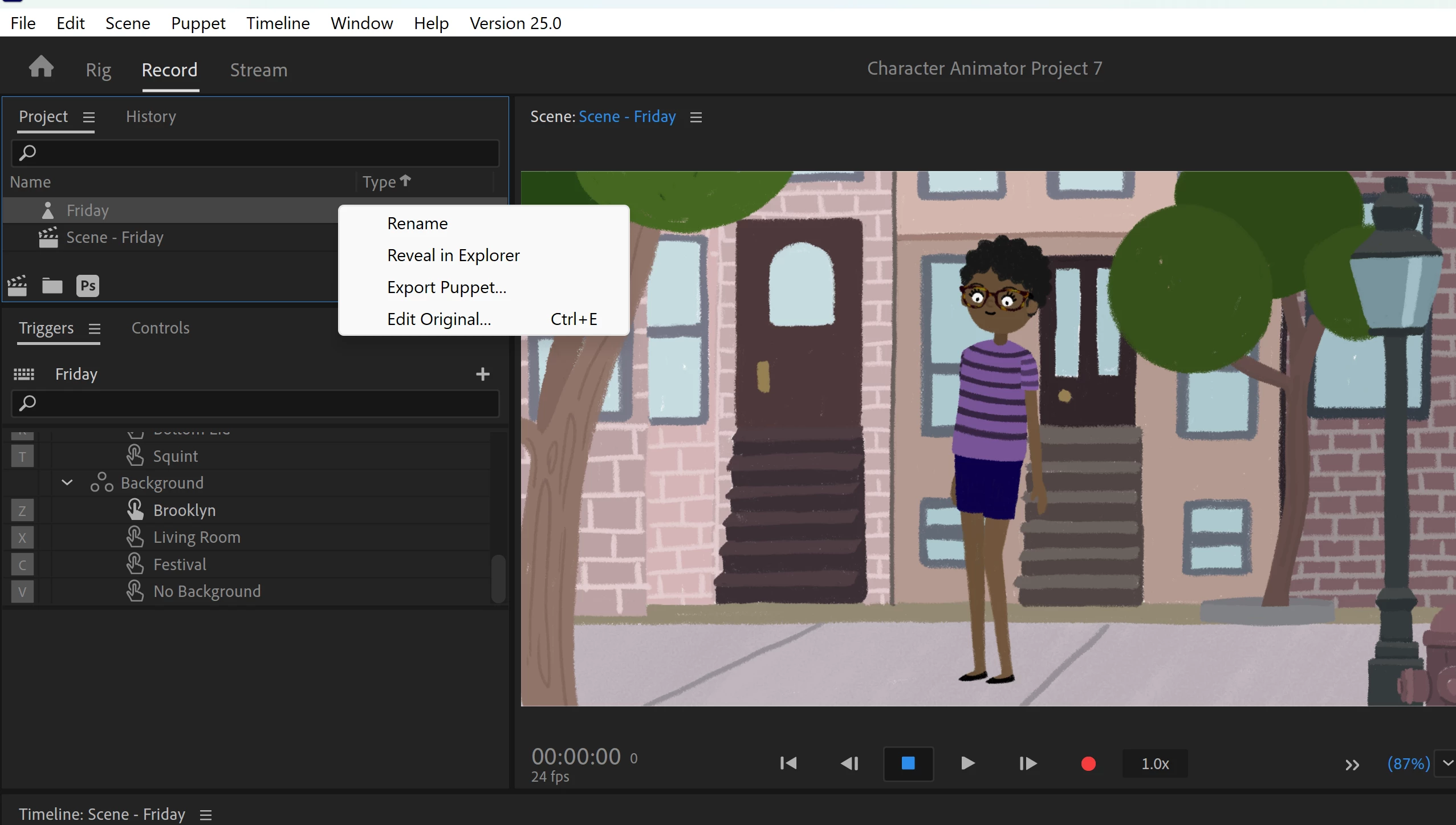
Task: Click the Scene - Friday link
Action: pyautogui.click(x=627, y=116)
